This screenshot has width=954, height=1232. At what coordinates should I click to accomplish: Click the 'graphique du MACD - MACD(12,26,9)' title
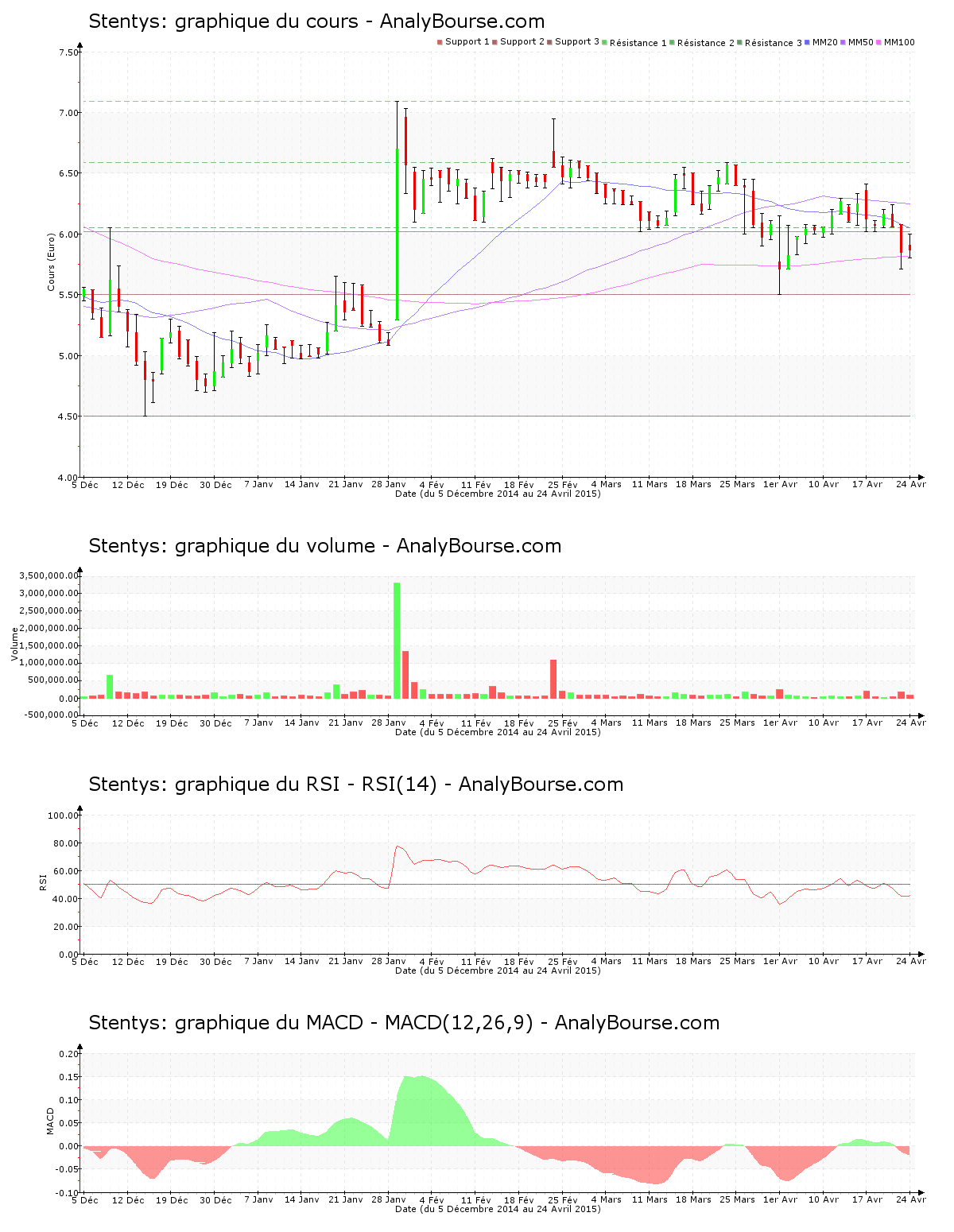click(354, 1023)
